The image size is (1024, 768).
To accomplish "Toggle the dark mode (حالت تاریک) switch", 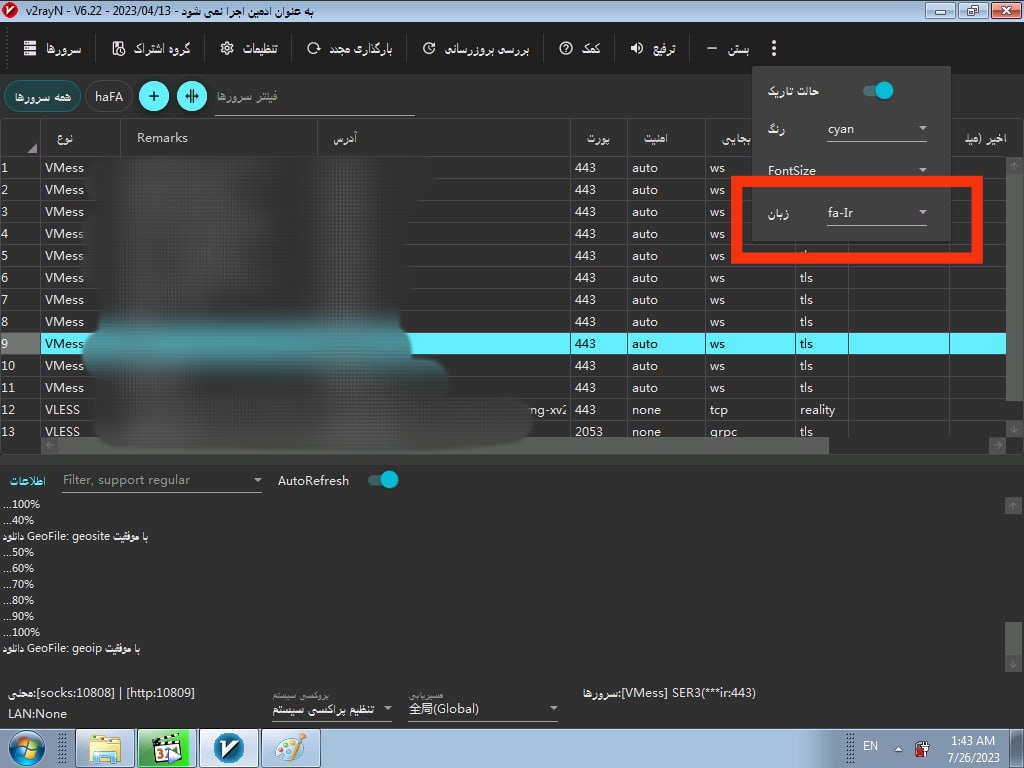I will (877, 91).
